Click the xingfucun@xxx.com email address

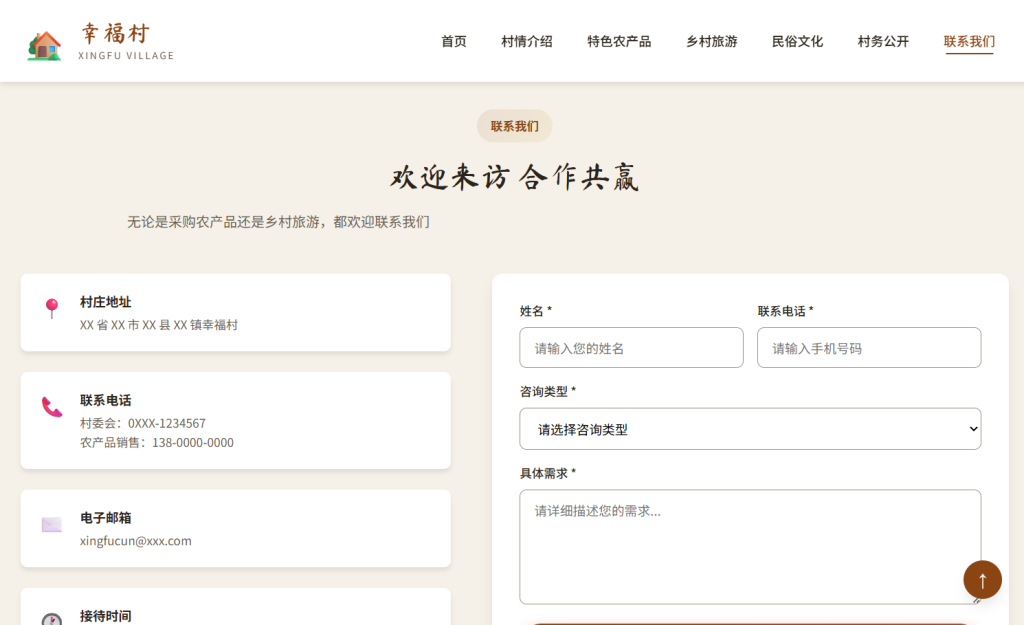coord(136,541)
